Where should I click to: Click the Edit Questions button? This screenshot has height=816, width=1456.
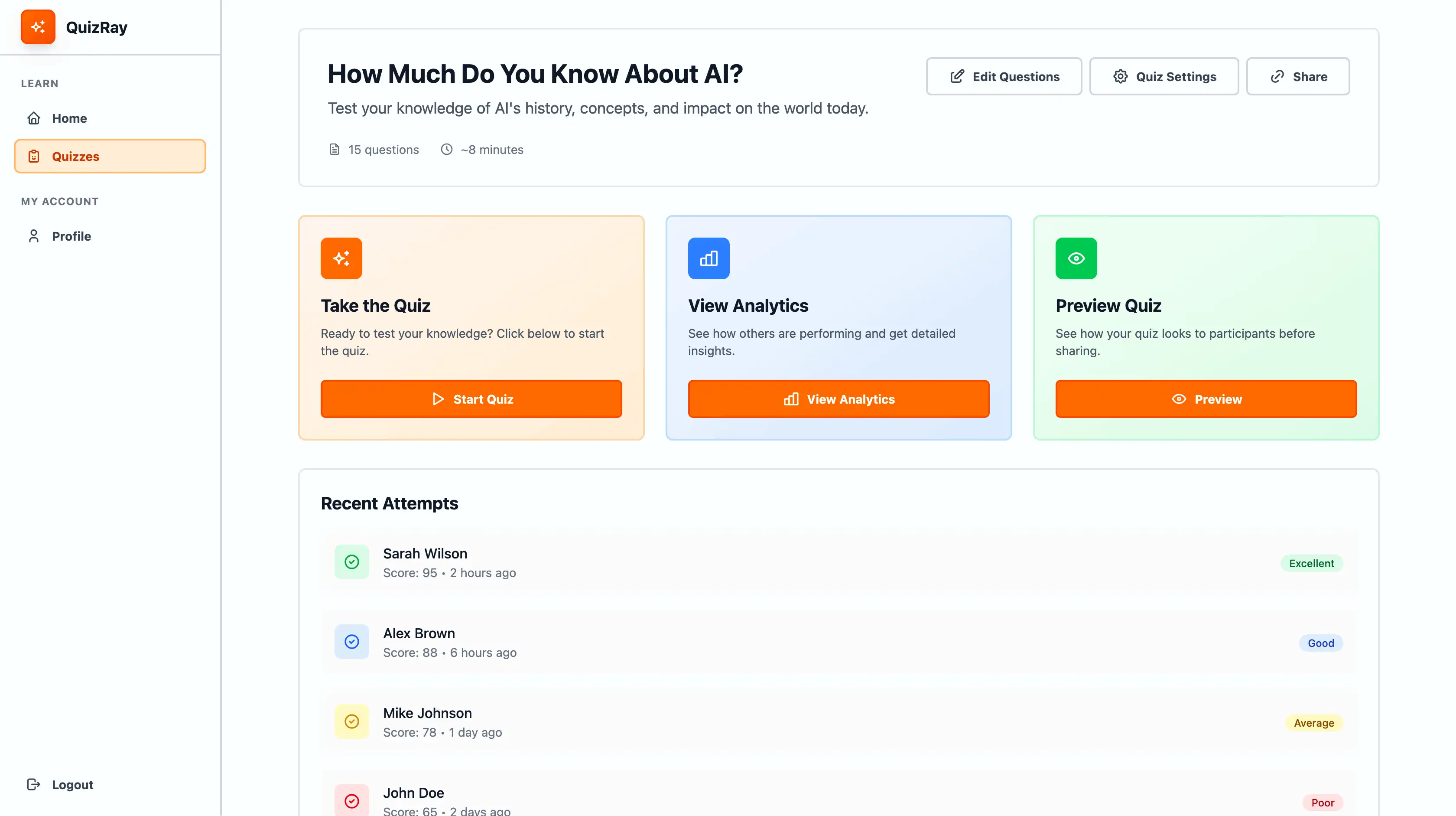click(x=1004, y=76)
